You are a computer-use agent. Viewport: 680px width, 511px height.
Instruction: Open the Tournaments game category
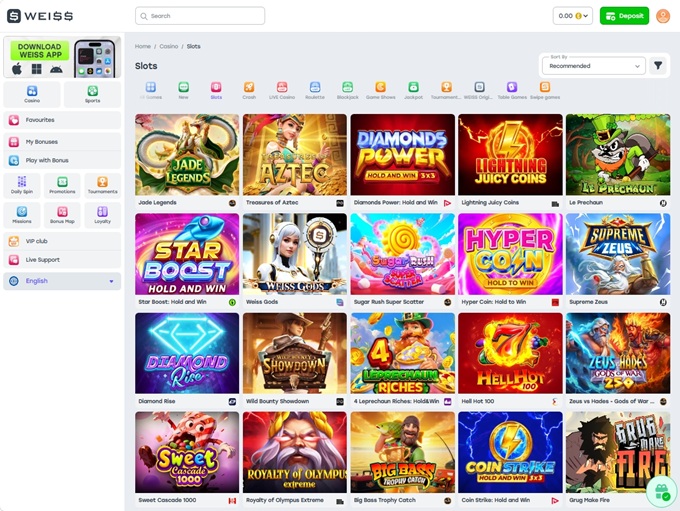point(446,90)
